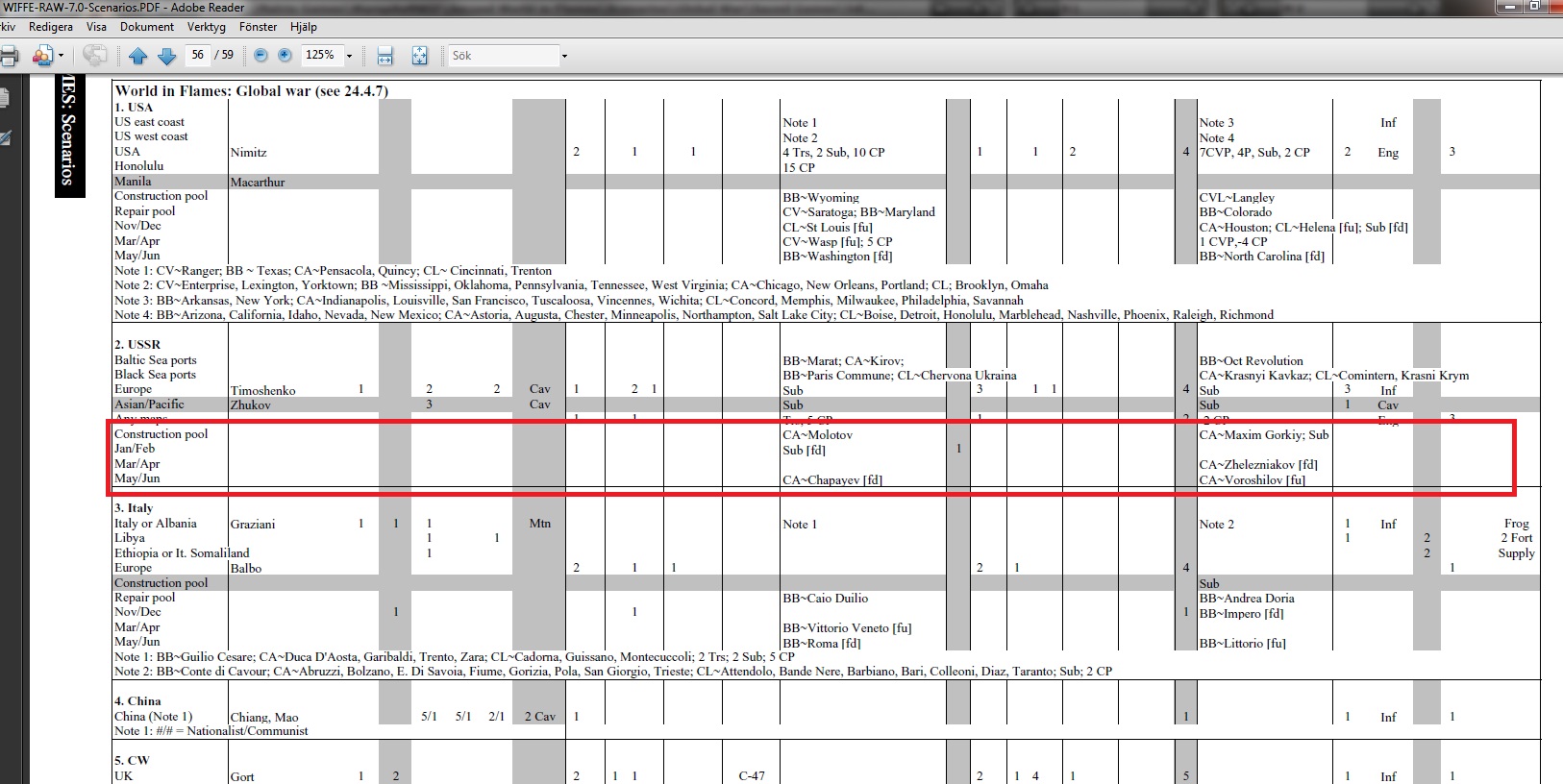Viewport: 1563px width, 784px height.
Task: Click the zoom in plus button
Action: click(285, 56)
